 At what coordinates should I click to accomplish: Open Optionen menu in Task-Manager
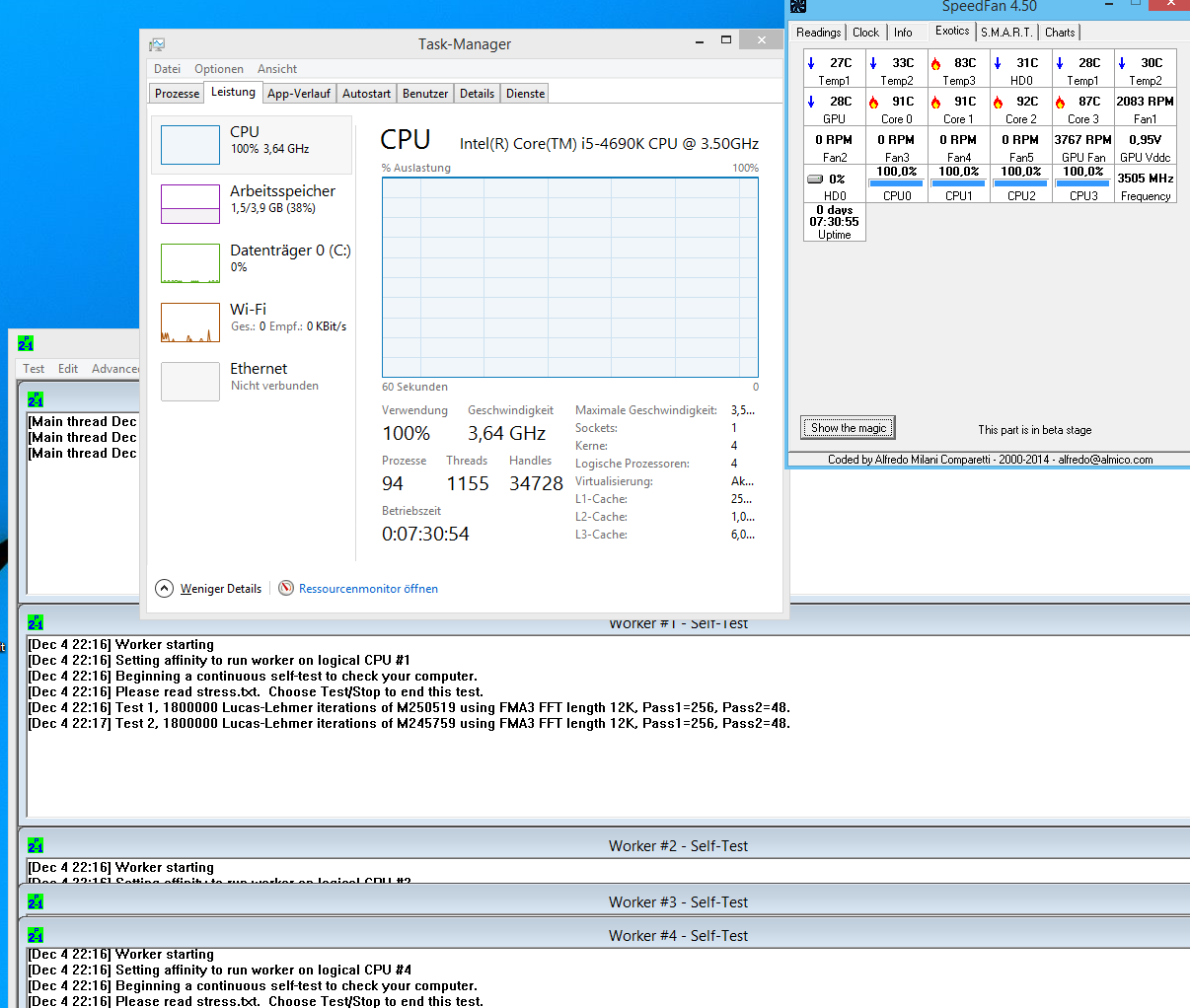pos(219,69)
